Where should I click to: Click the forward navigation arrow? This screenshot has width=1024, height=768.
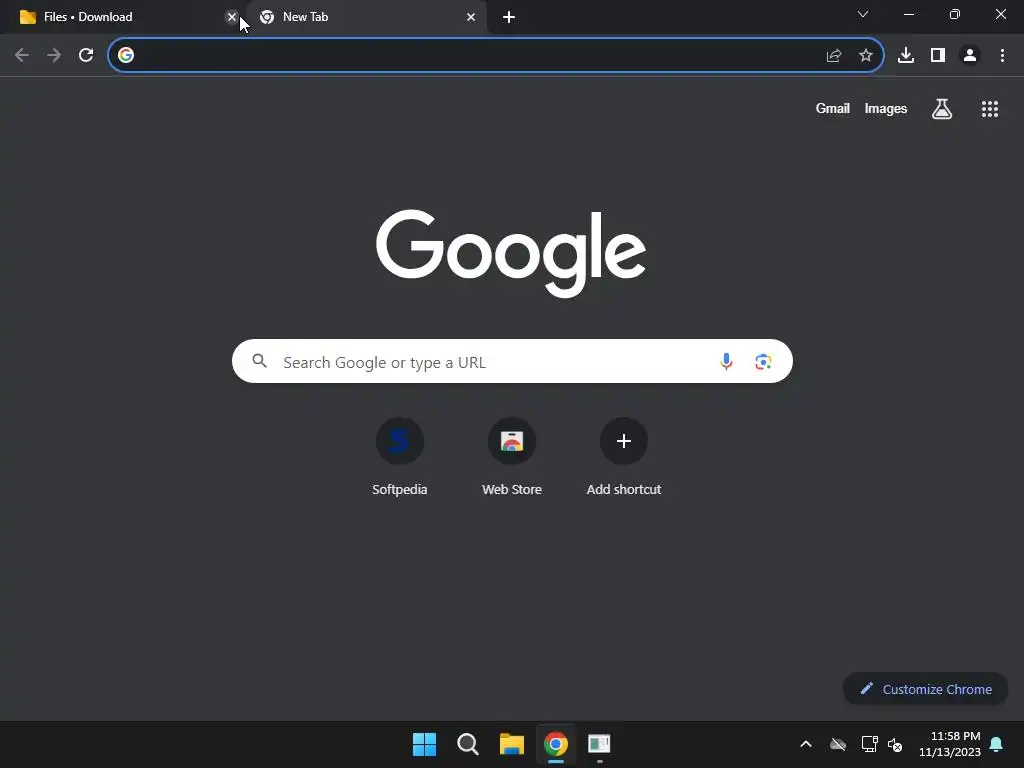(54, 55)
